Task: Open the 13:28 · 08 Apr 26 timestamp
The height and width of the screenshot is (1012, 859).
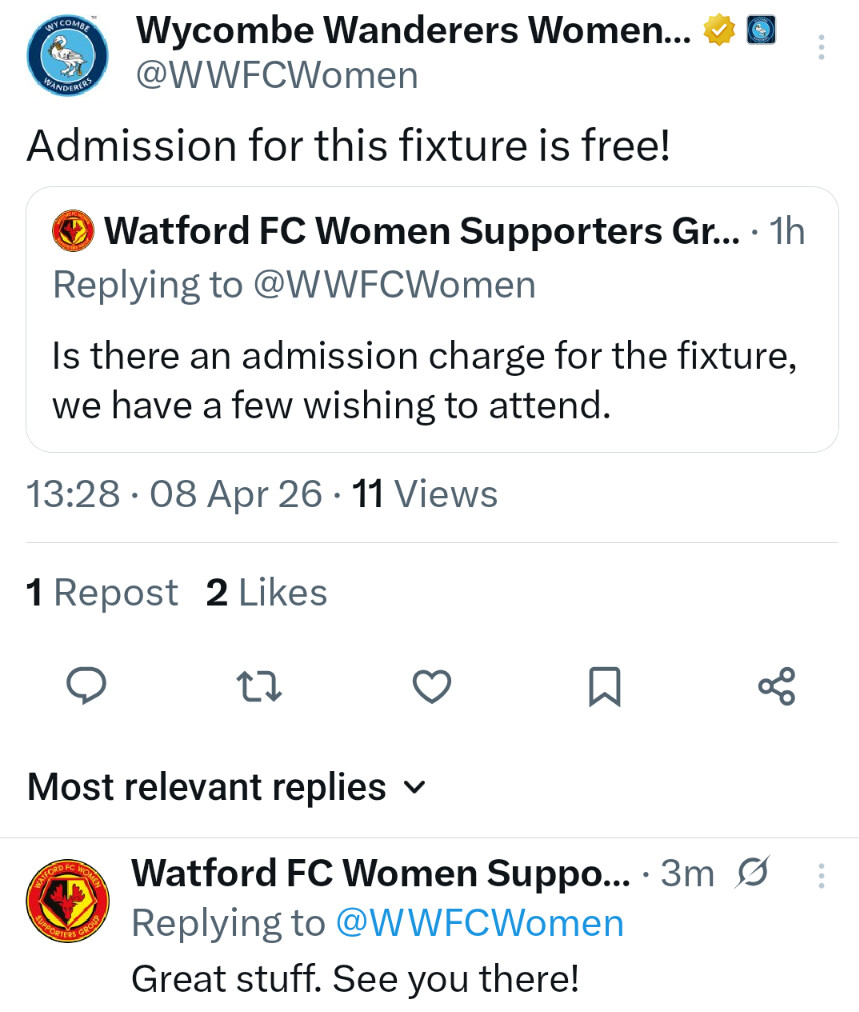Action: pos(175,494)
